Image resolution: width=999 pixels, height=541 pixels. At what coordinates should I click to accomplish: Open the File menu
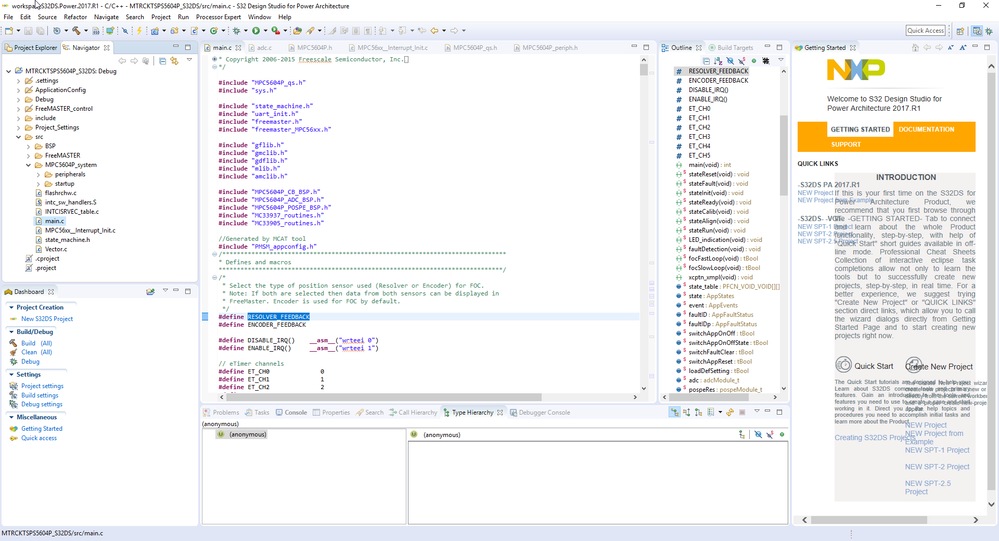pos(8,17)
